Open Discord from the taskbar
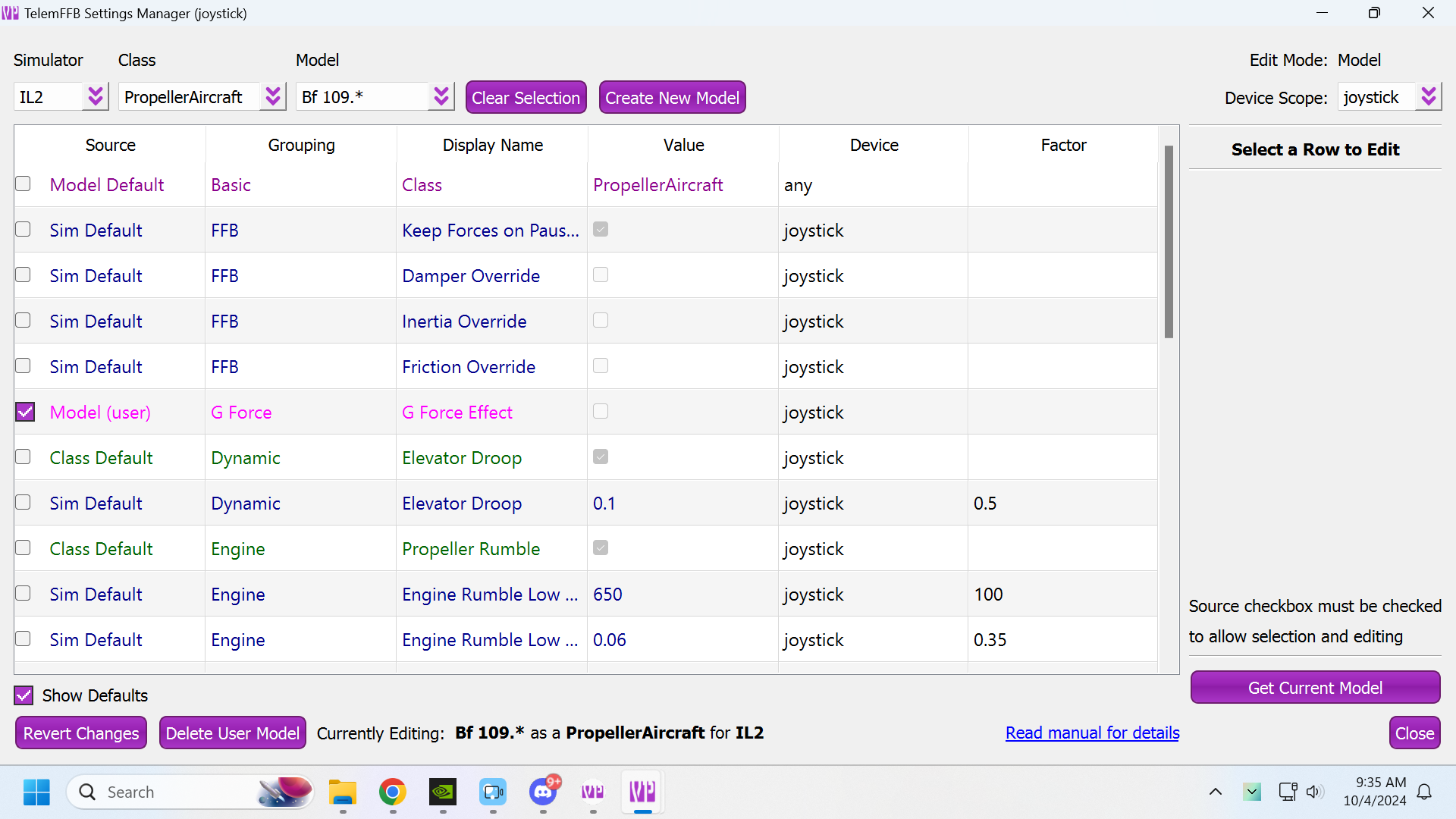 click(x=543, y=792)
